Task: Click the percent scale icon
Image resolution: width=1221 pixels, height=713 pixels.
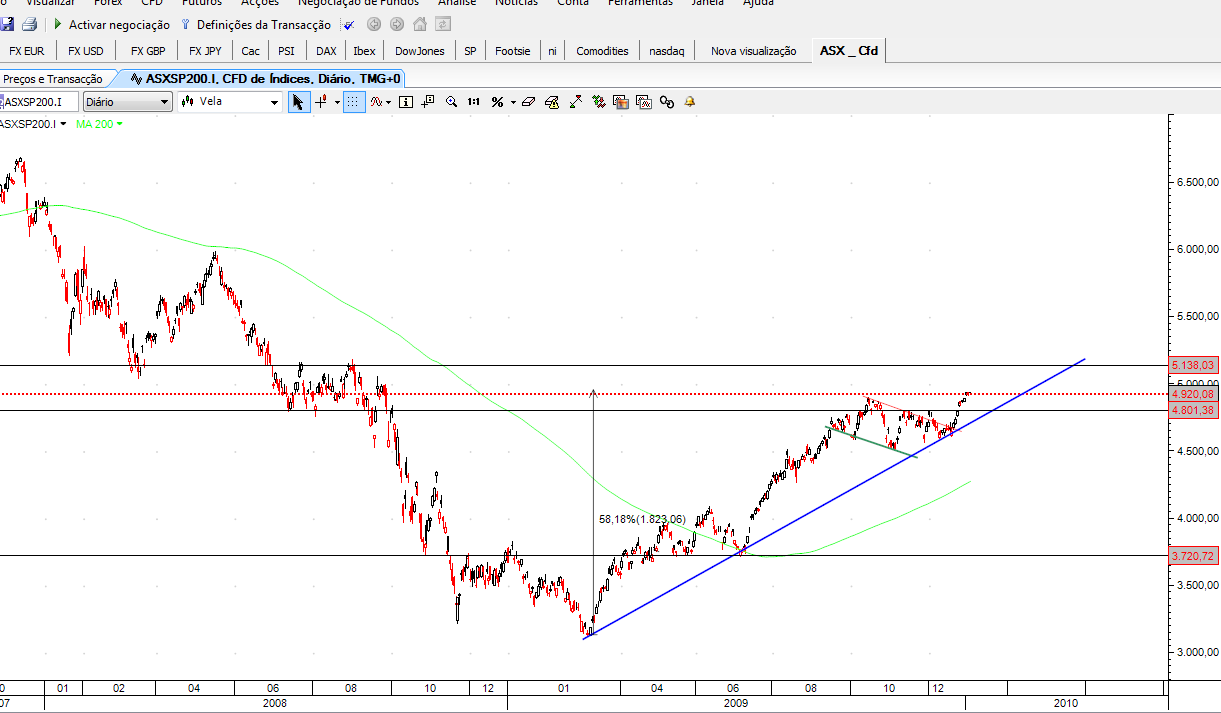Action: pos(497,101)
